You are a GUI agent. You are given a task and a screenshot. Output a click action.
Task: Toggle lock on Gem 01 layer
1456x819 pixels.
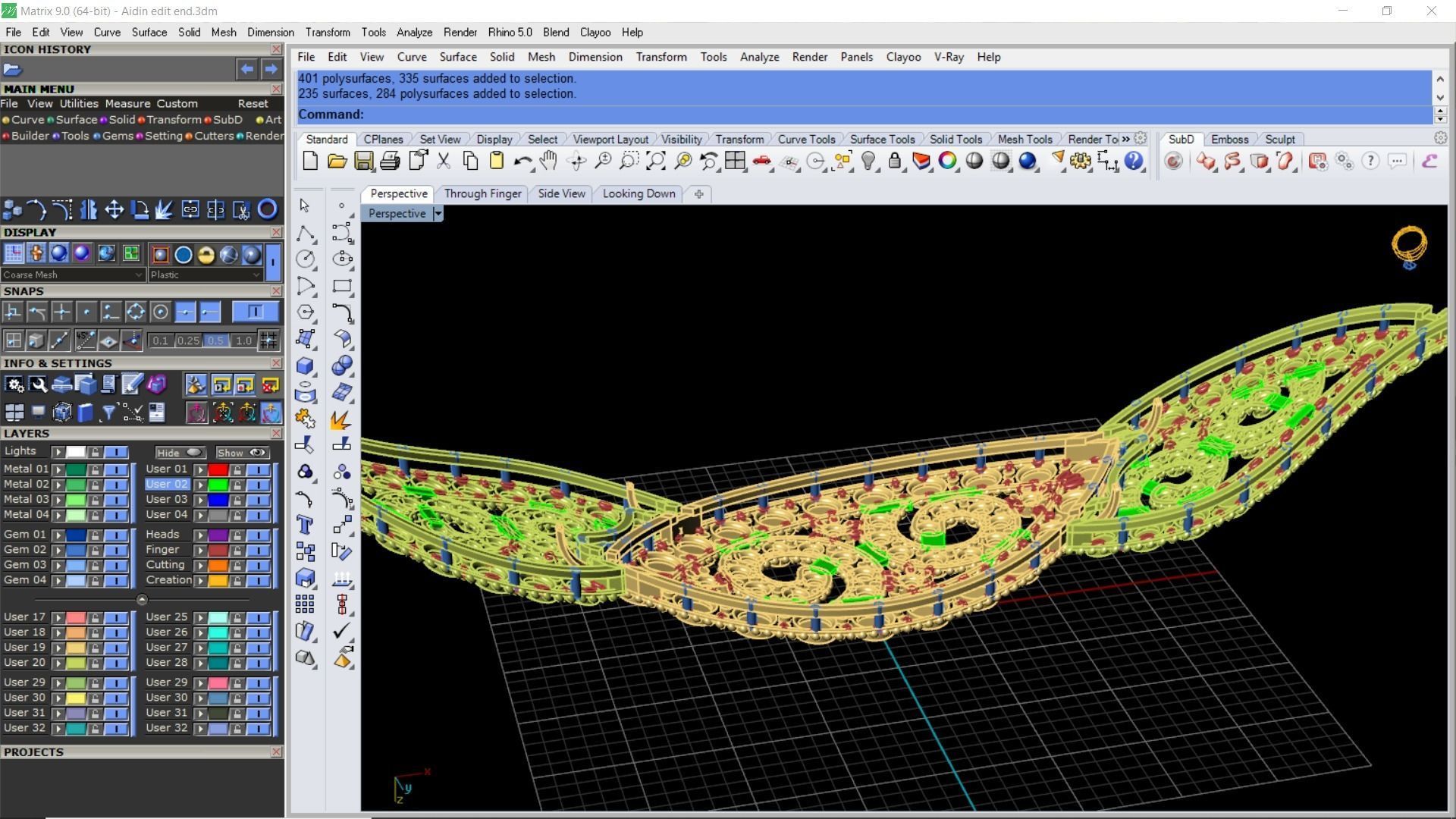pos(95,535)
